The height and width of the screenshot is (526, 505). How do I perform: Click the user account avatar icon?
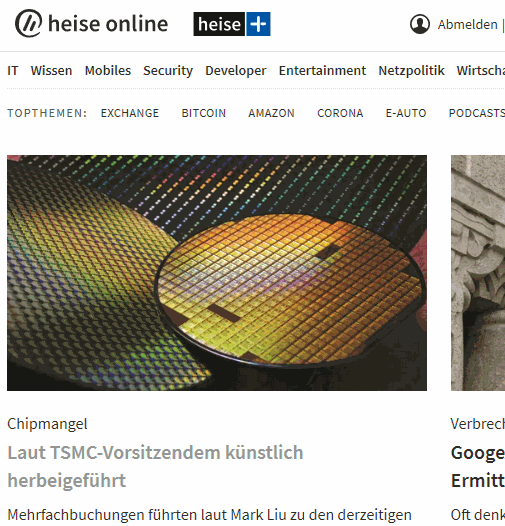[x=420, y=24]
